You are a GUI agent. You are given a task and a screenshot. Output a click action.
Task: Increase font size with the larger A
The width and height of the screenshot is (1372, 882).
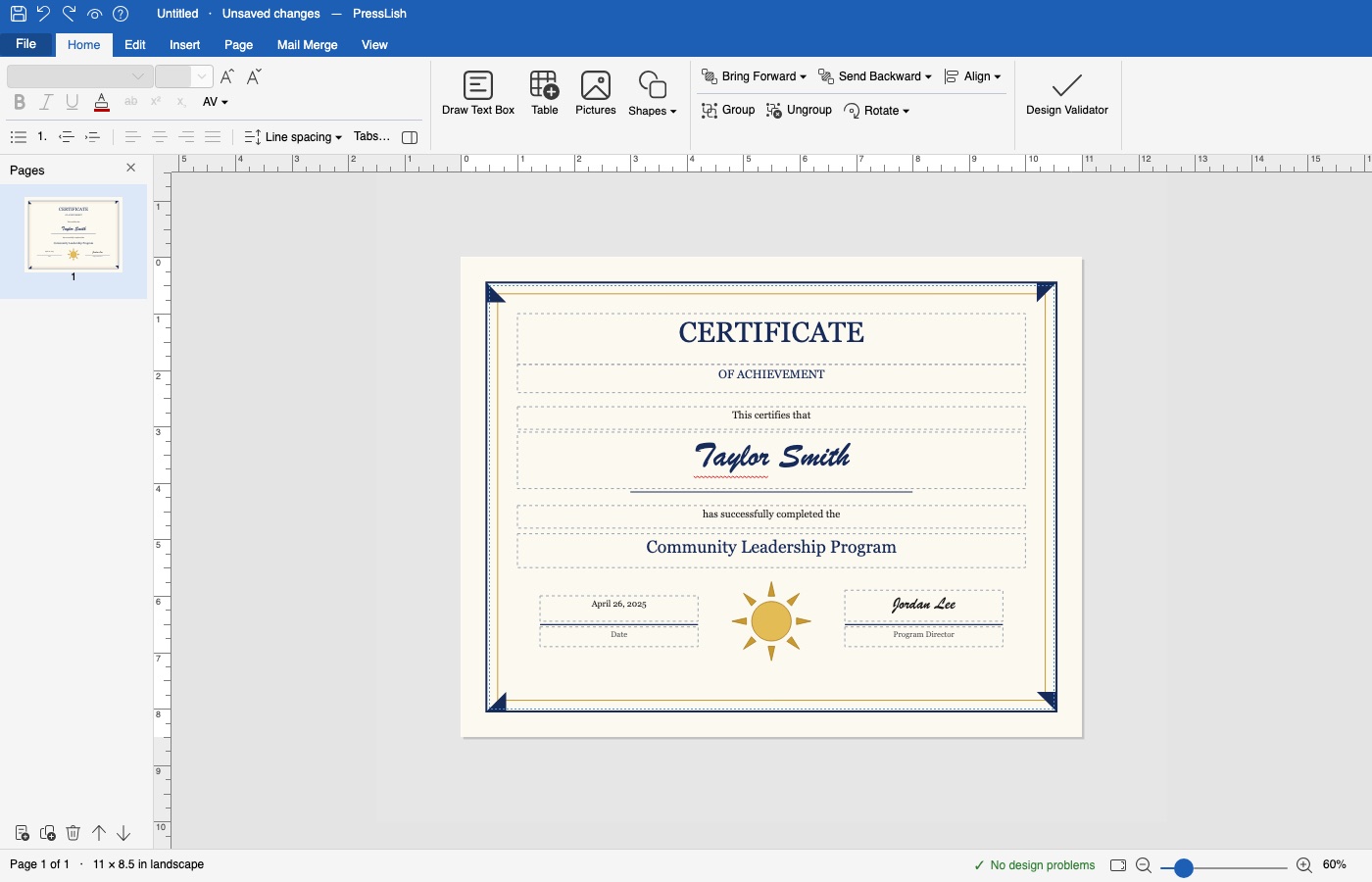[227, 76]
